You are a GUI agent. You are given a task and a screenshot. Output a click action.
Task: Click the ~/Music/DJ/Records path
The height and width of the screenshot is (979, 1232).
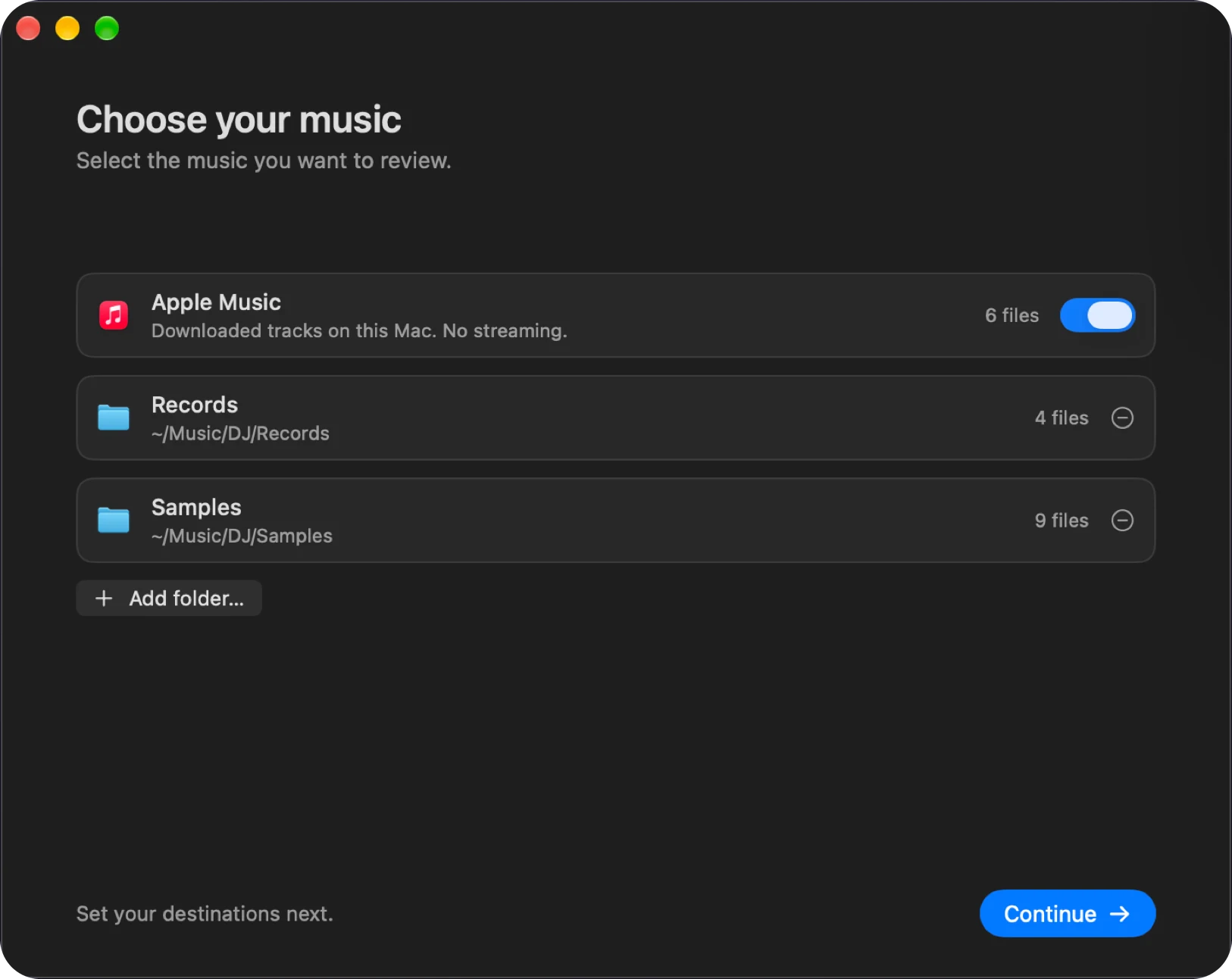tap(240, 433)
